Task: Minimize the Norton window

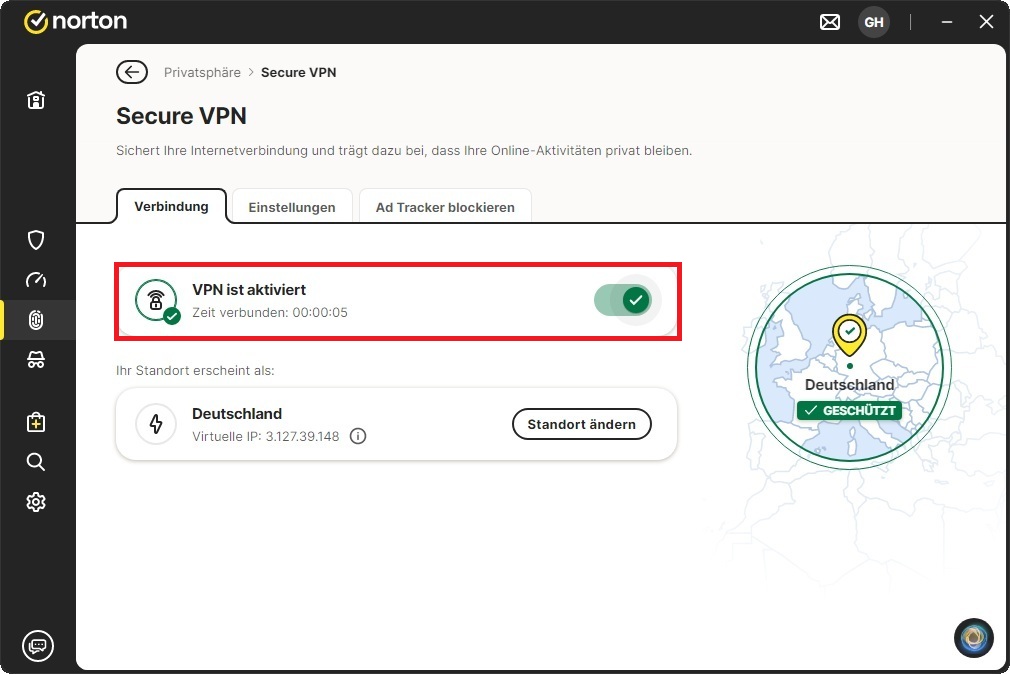Action: pos(947,22)
